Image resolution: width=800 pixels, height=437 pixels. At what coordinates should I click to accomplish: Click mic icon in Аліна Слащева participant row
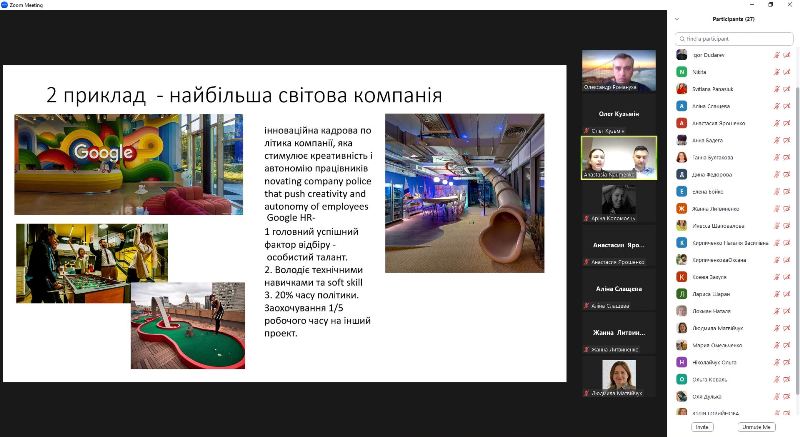tap(777, 106)
